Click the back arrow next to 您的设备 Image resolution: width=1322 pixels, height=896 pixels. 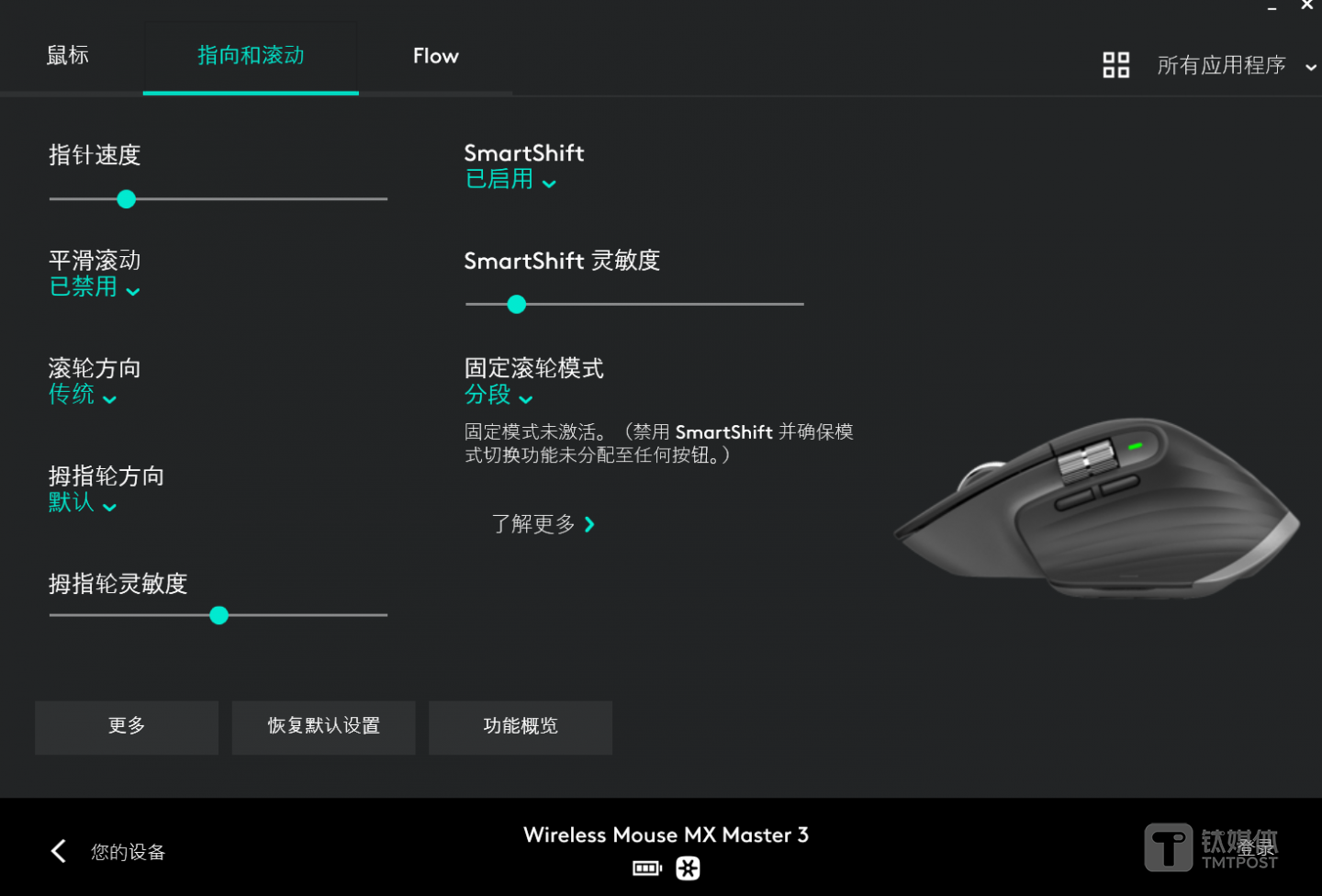(58, 851)
